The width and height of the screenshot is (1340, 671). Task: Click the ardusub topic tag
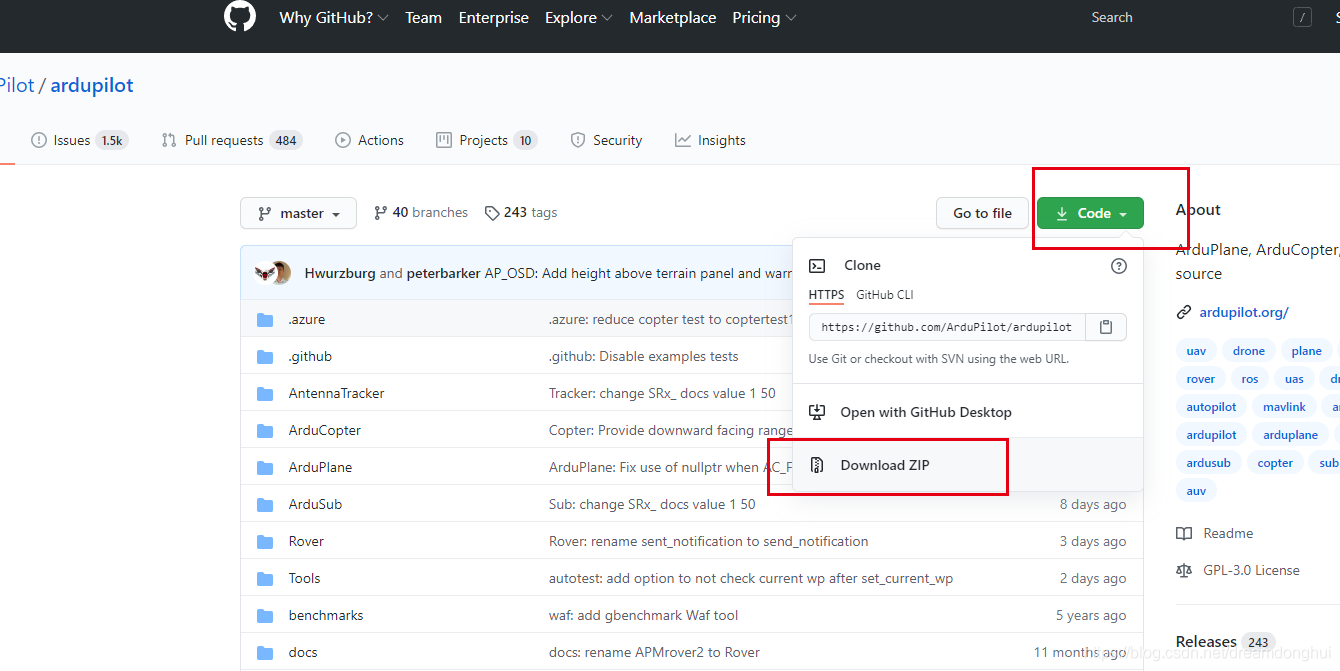(x=1208, y=463)
